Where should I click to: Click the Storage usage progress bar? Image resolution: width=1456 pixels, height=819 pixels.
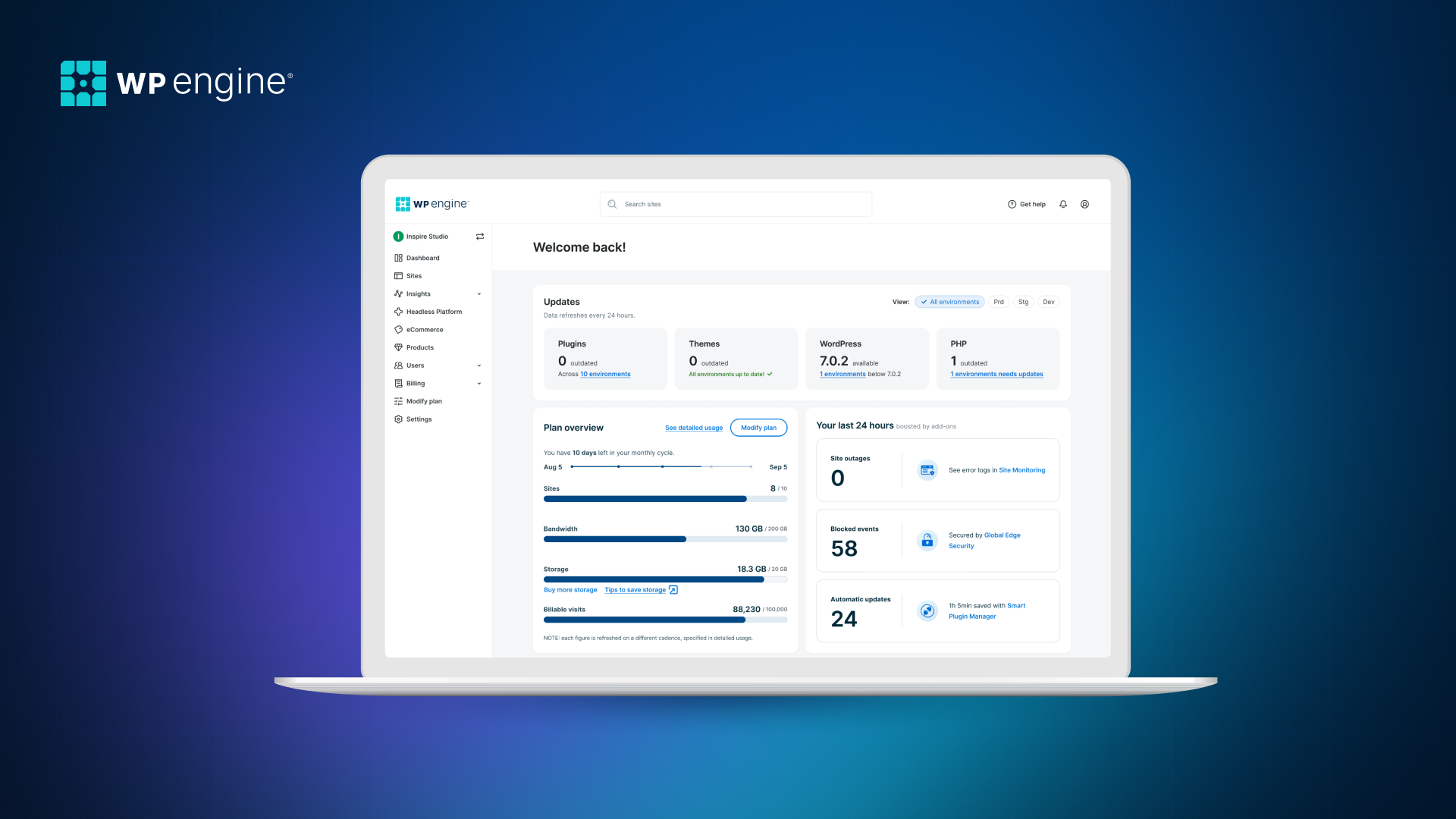coord(665,579)
